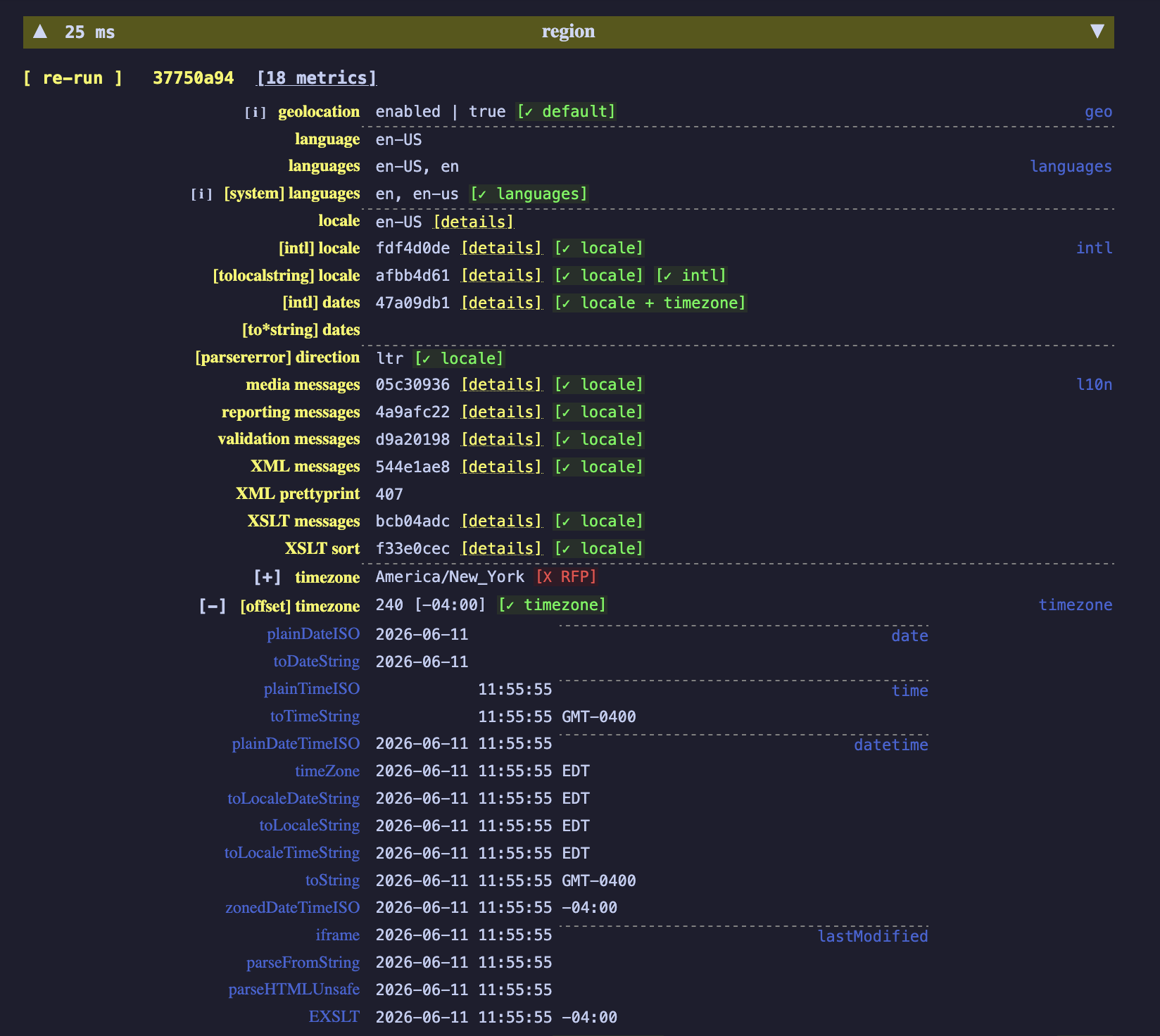Click the parseFromString label
This screenshot has height=1036, width=1160.
coord(303,963)
